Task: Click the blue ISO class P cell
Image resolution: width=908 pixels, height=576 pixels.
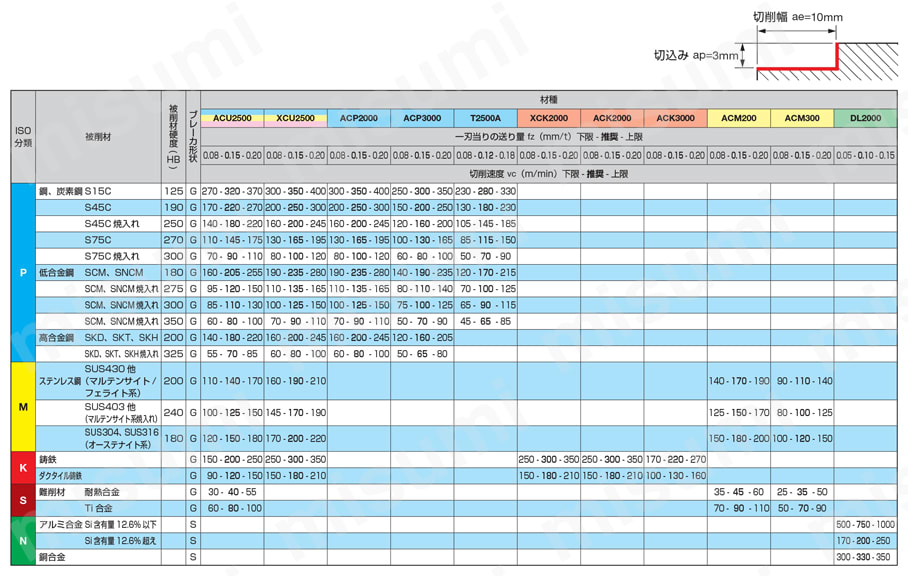Action: point(23,273)
